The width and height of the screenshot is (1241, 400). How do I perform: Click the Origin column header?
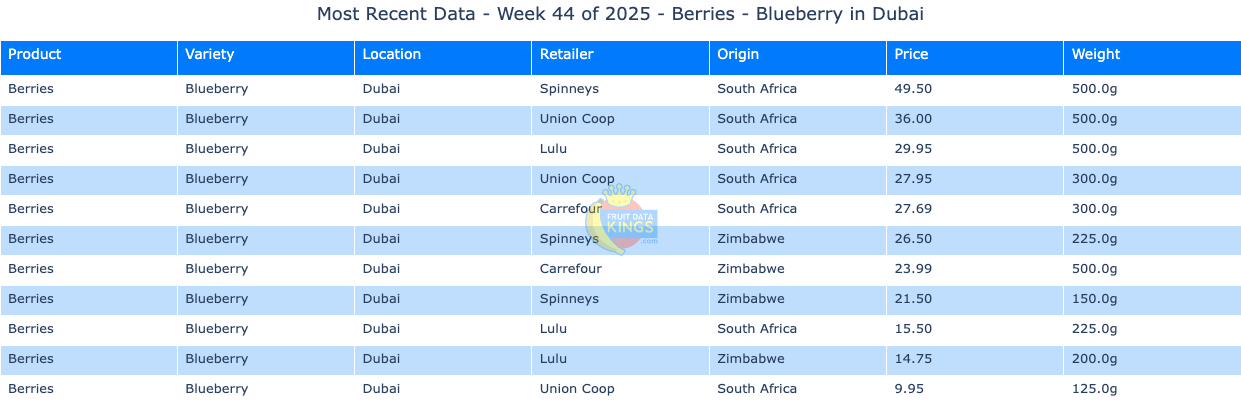tap(738, 55)
